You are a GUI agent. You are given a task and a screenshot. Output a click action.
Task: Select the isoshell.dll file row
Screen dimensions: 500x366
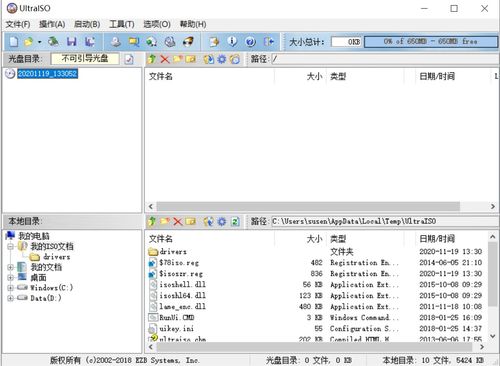(x=317, y=285)
